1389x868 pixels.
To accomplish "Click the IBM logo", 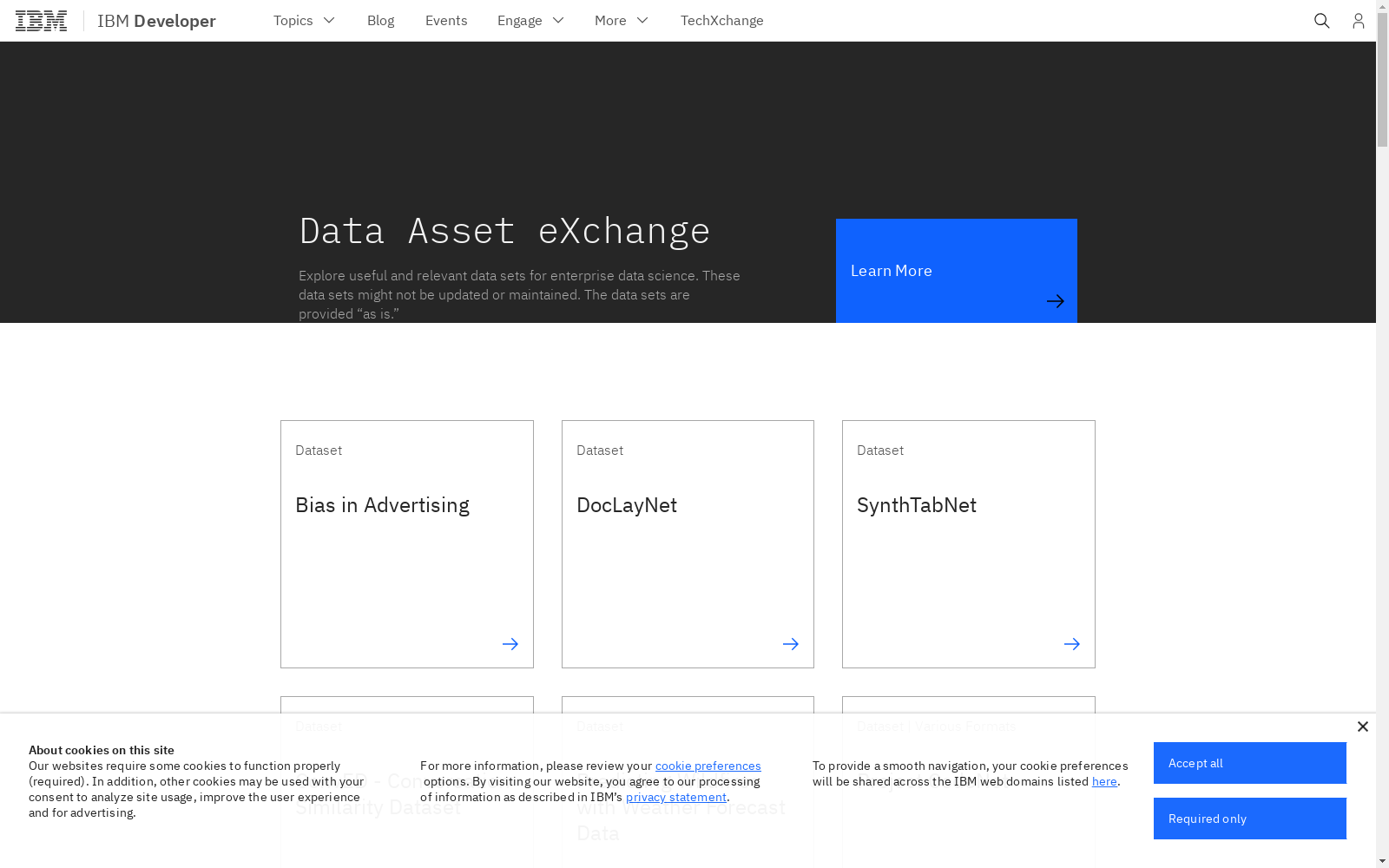I will click(x=41, y=21).
